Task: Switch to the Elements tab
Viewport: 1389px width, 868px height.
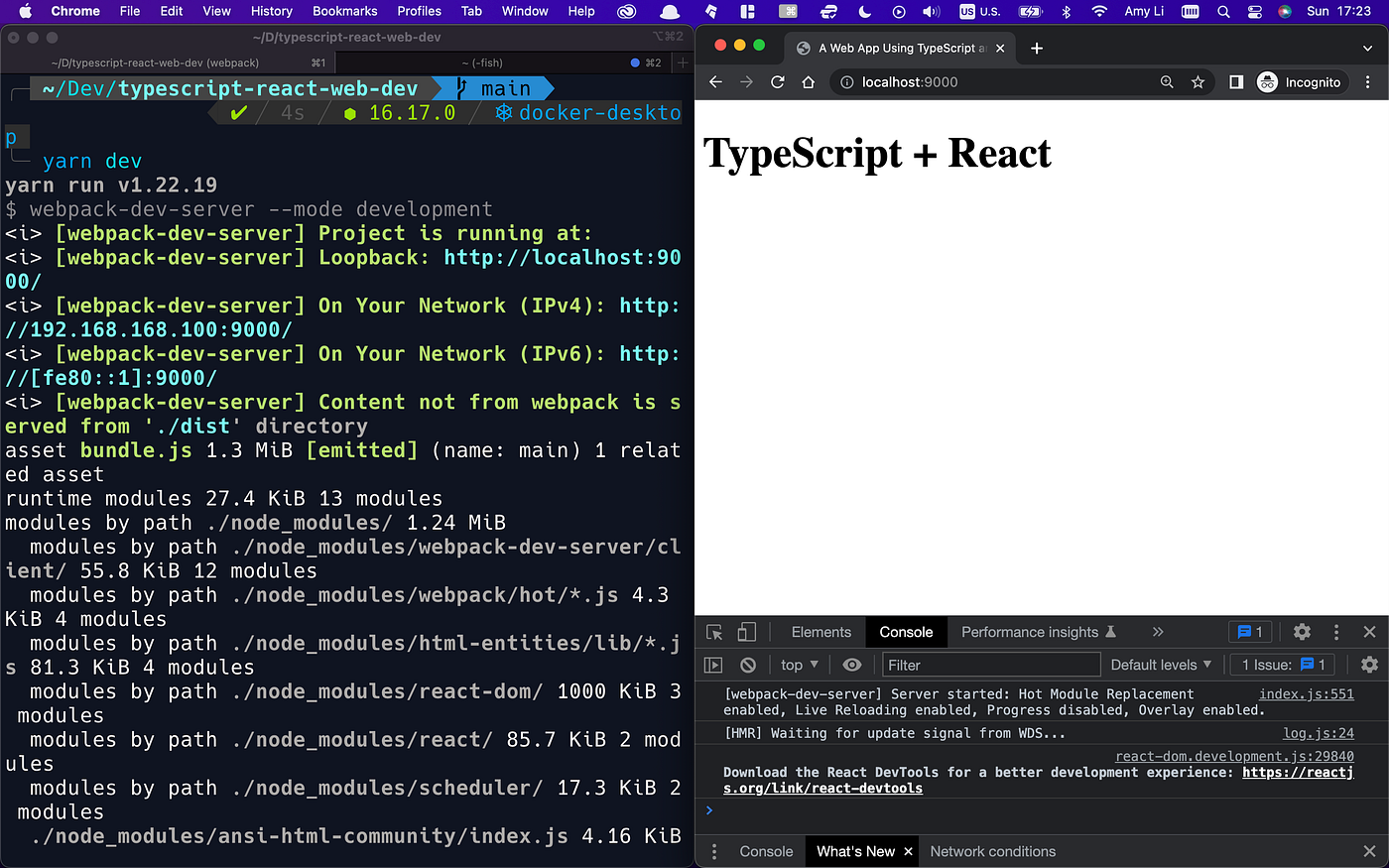Action: coord(821,631)
